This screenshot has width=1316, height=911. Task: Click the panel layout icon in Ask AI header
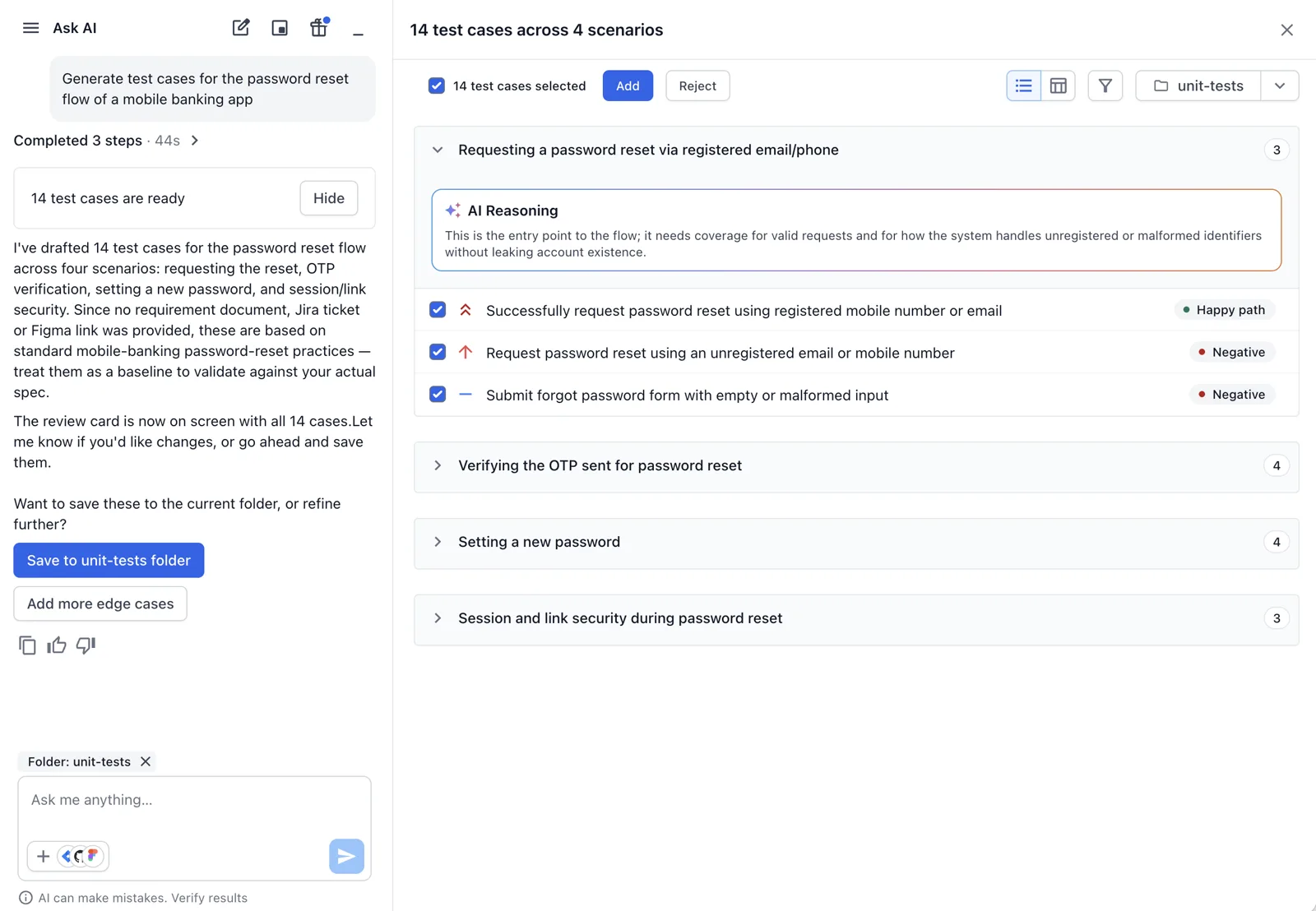(x=280, y=28)
